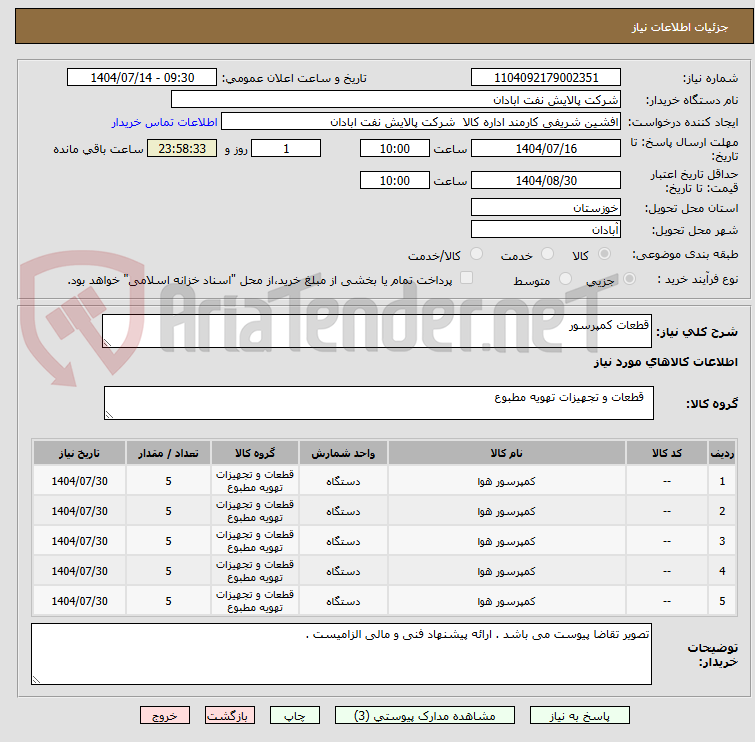Click the ردیف column header

click(722, 453)
